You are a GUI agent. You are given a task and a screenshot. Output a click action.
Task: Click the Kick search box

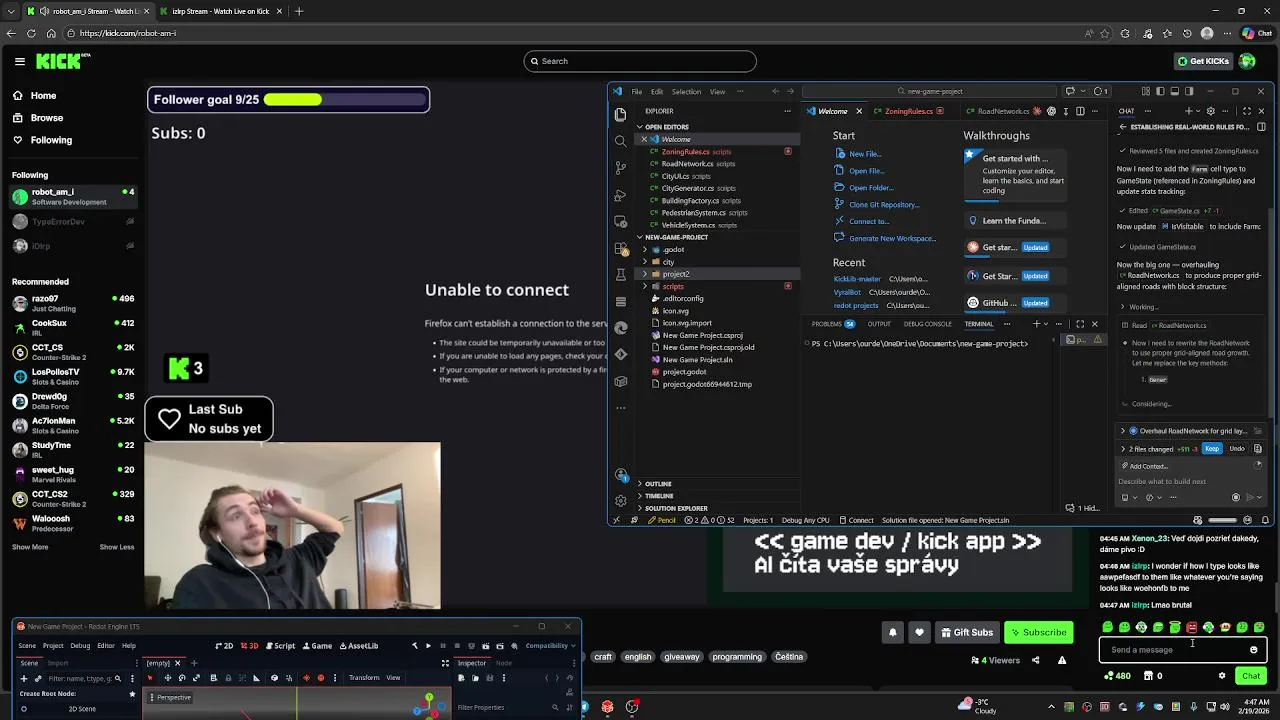pyautogui.click(x=640, y=61)
